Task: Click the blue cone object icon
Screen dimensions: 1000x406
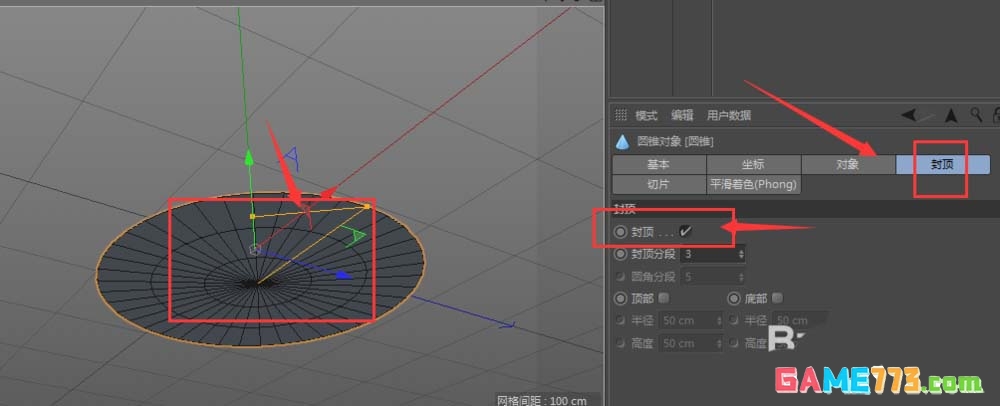Action: point(622,141)
